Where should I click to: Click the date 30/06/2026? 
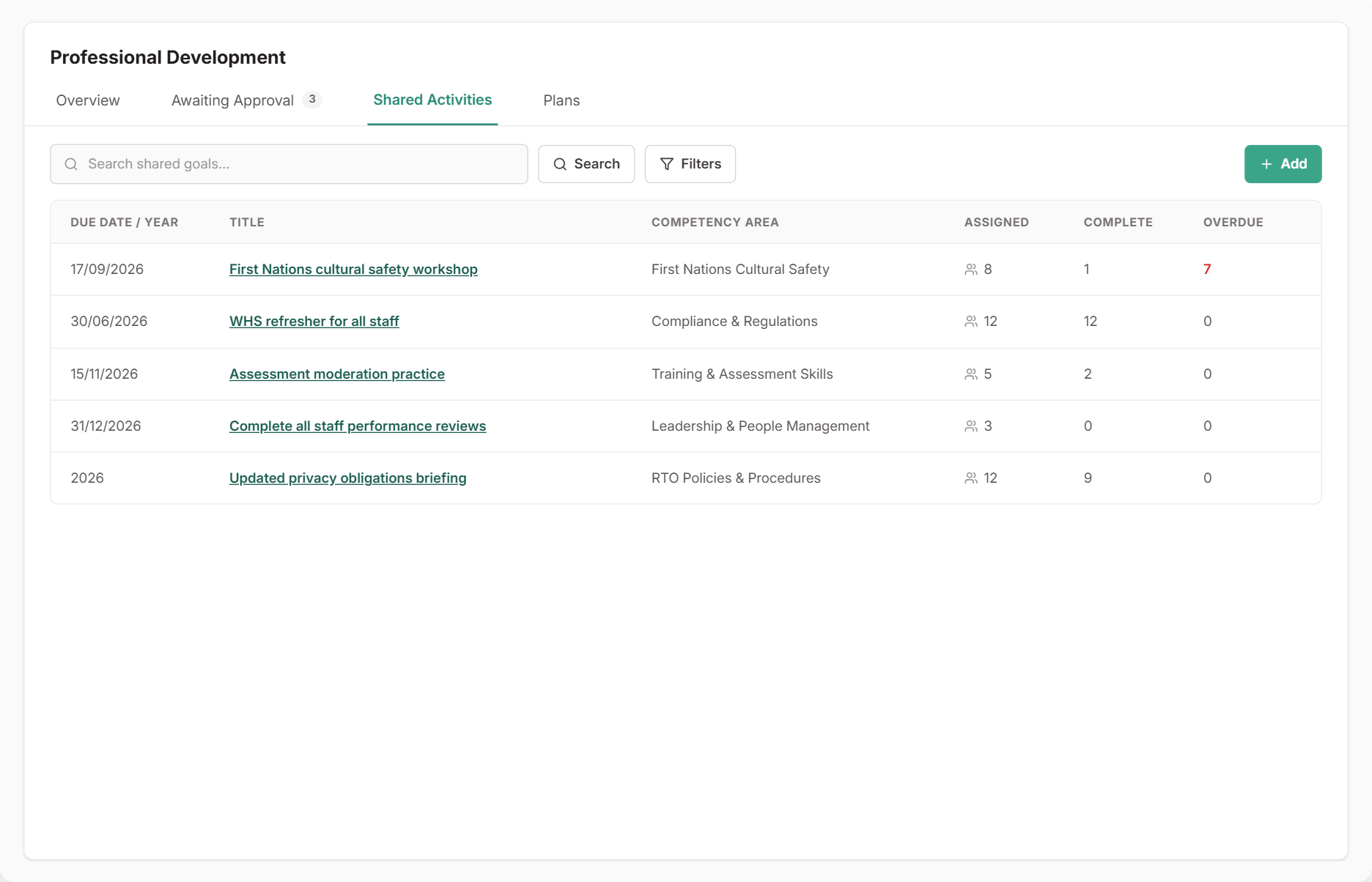(x=109, y=322)
